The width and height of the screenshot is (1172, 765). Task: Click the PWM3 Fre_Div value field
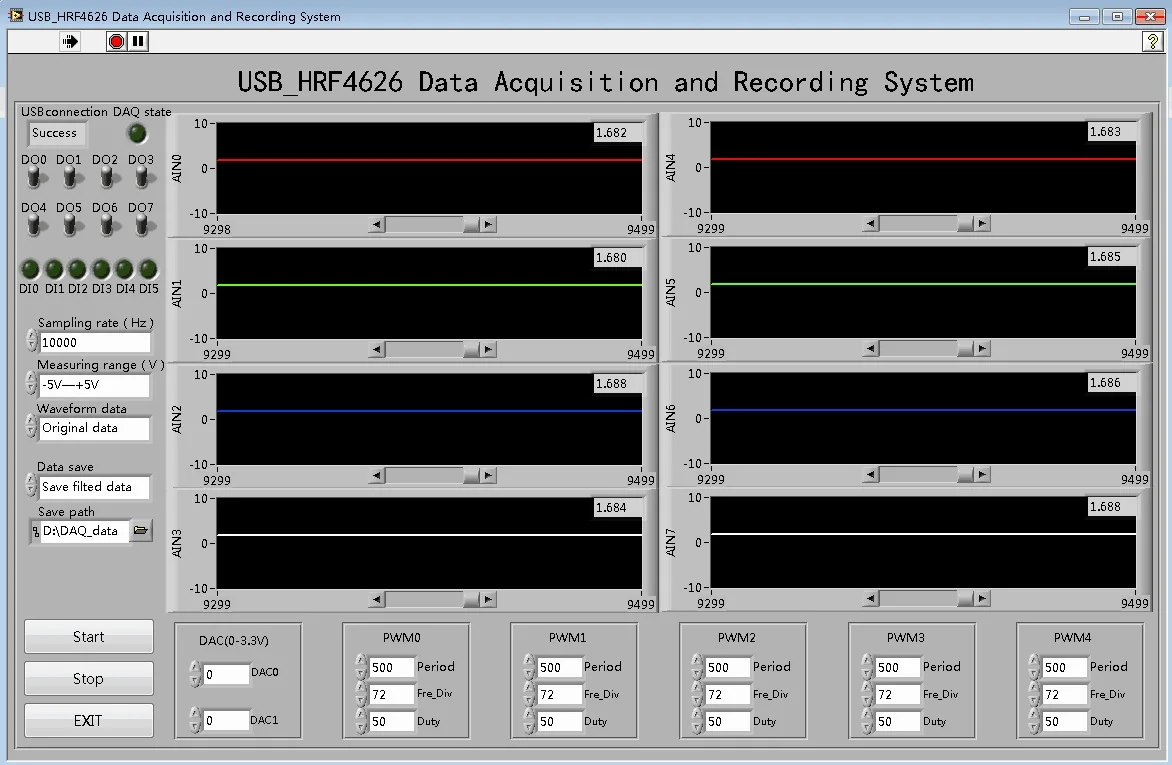pos(897,695)
